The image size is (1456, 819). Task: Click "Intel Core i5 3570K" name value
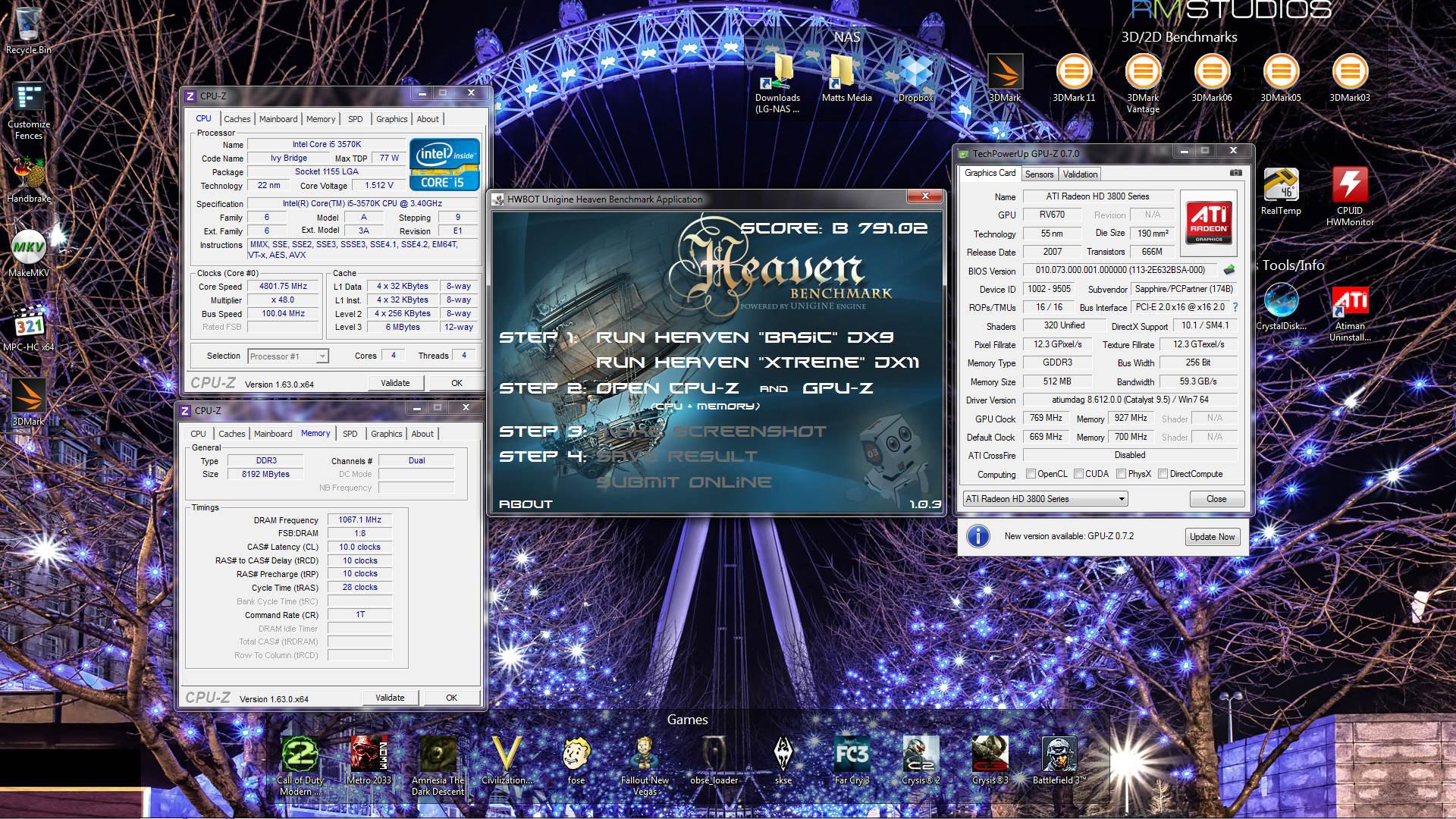tap(327, 144)
